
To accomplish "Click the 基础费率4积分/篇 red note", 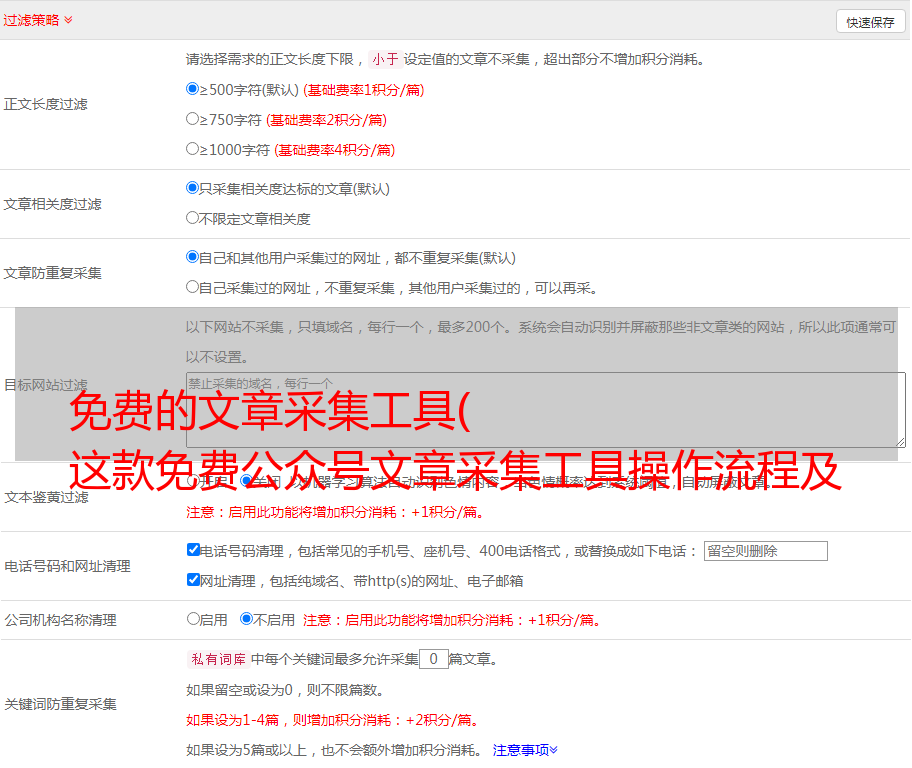I will 334,150.
